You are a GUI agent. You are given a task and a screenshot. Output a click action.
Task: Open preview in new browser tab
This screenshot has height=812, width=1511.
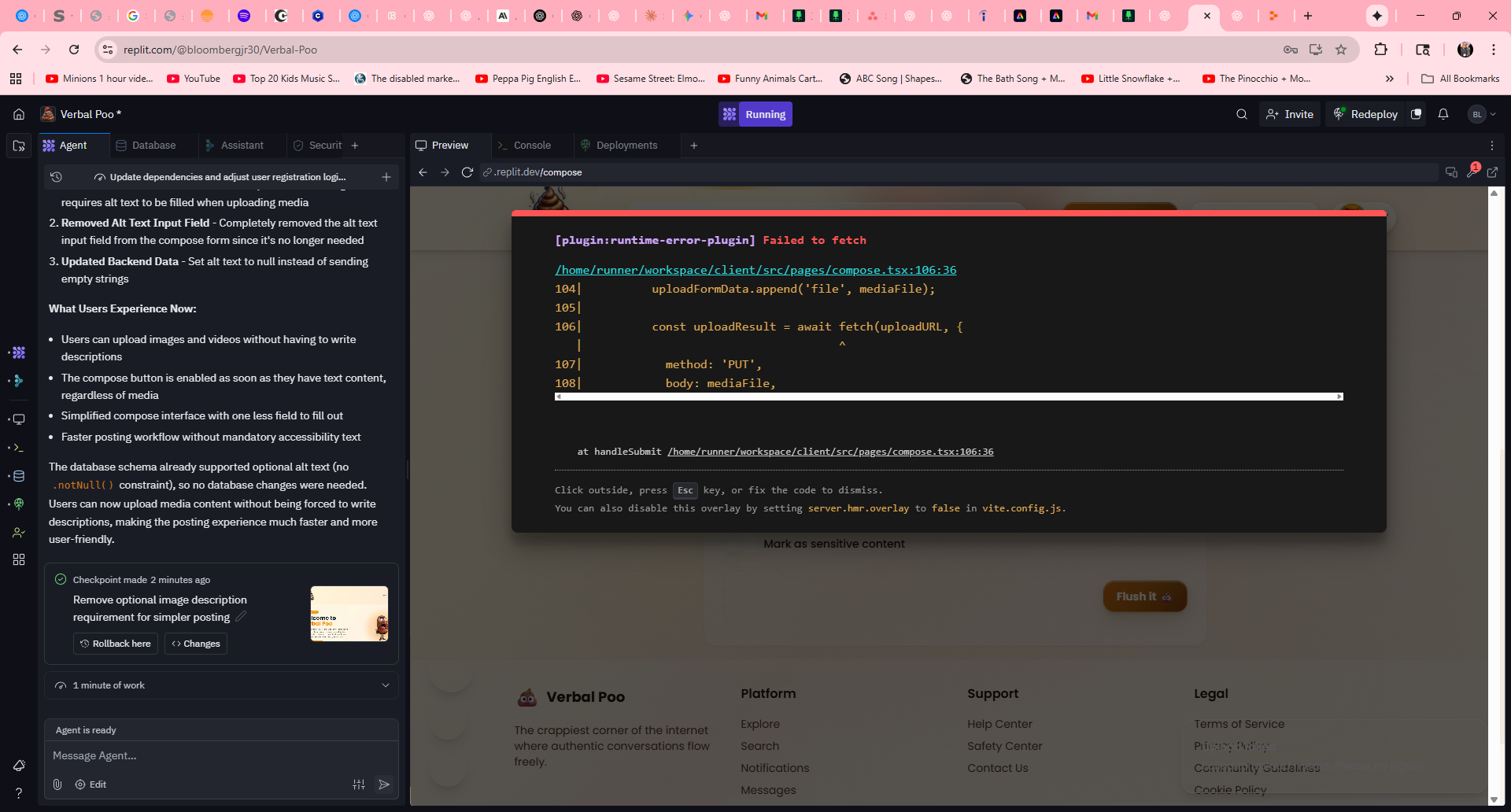tap(1492, 172)
